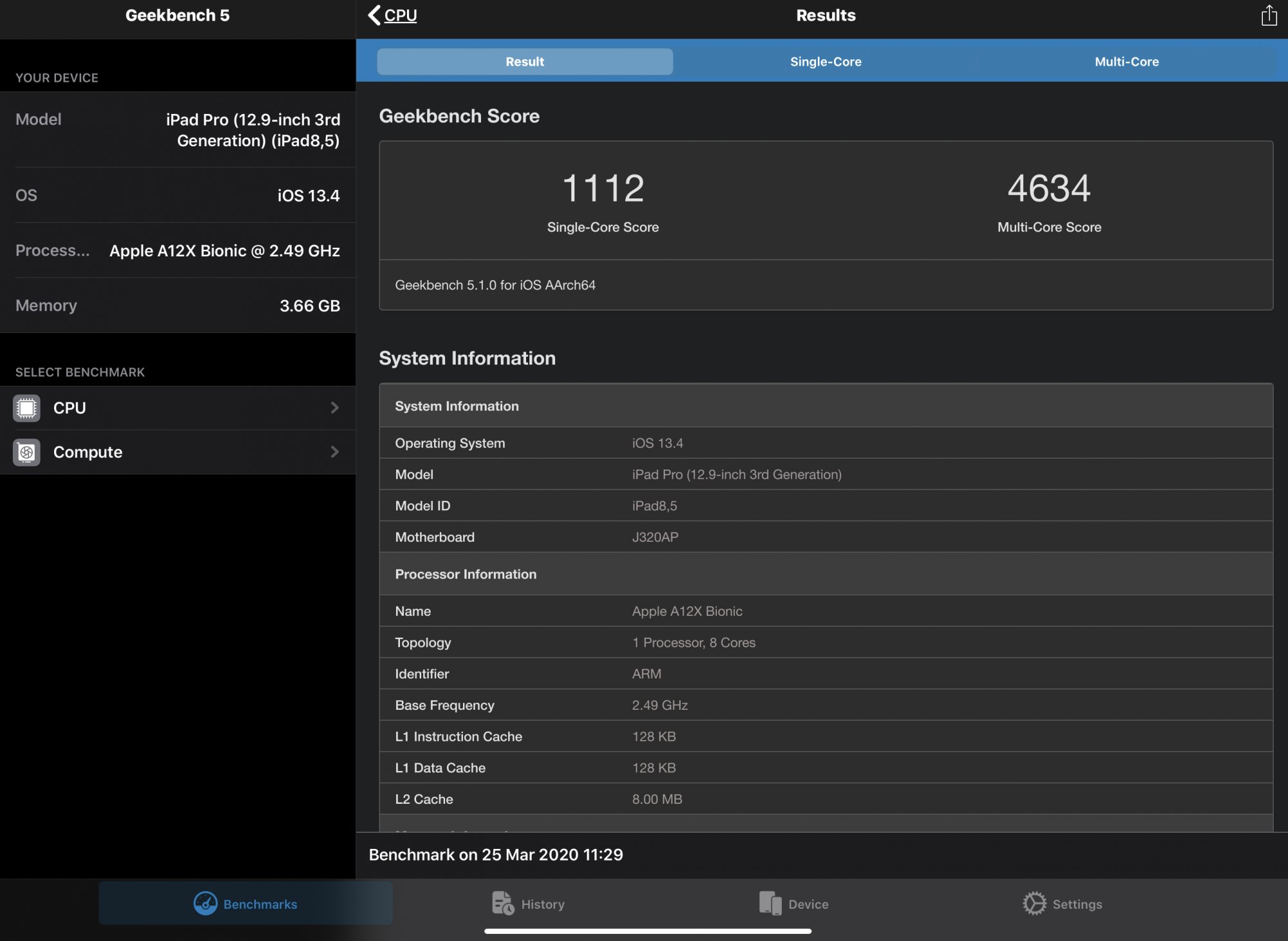Click the 'Multi-Core Score' caption

pyautogui.click(x=1049, y=227)
